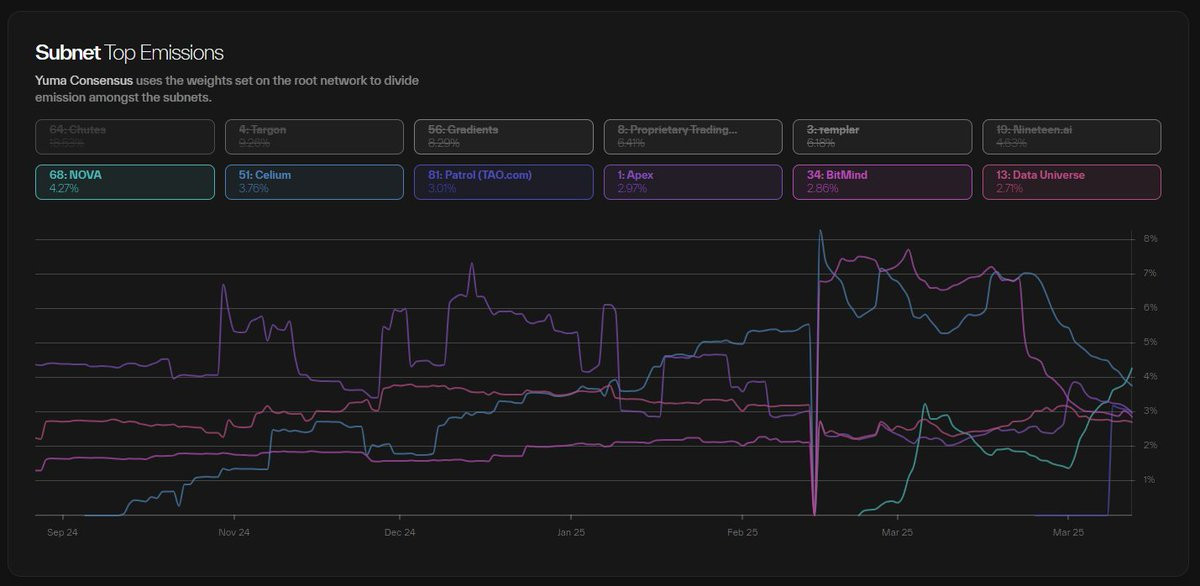Click the Feb 25 x-axis label
Screen dimensions: 1200x586
tap(743, 533)
